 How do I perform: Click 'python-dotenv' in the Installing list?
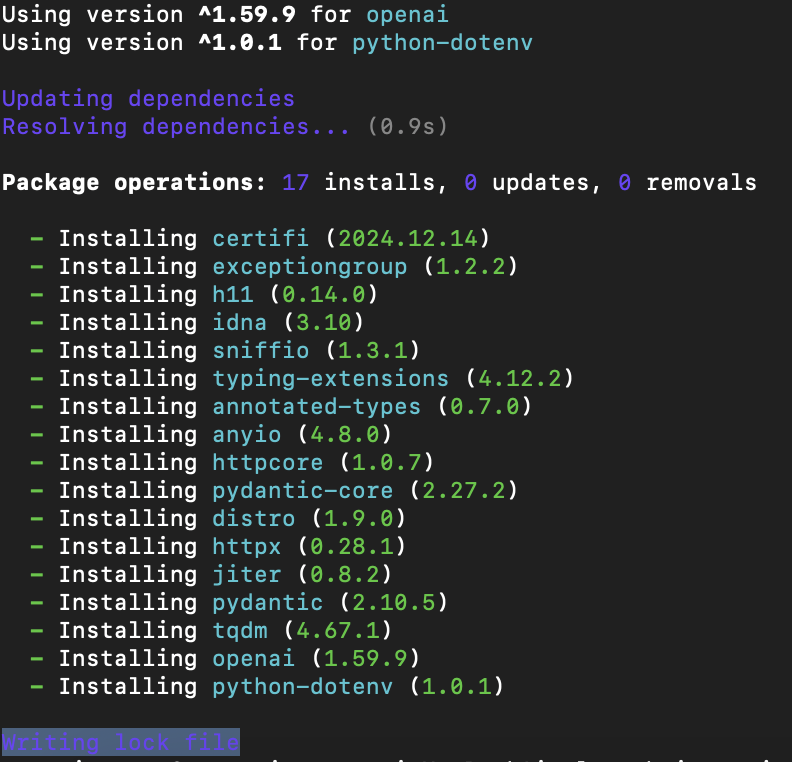(303, 687)
